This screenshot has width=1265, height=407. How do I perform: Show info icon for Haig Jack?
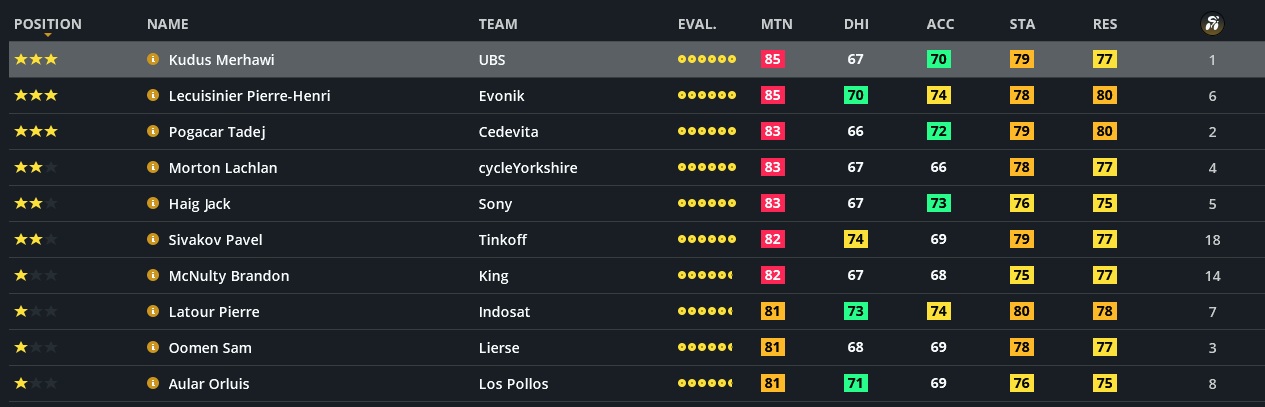point(153,204)
